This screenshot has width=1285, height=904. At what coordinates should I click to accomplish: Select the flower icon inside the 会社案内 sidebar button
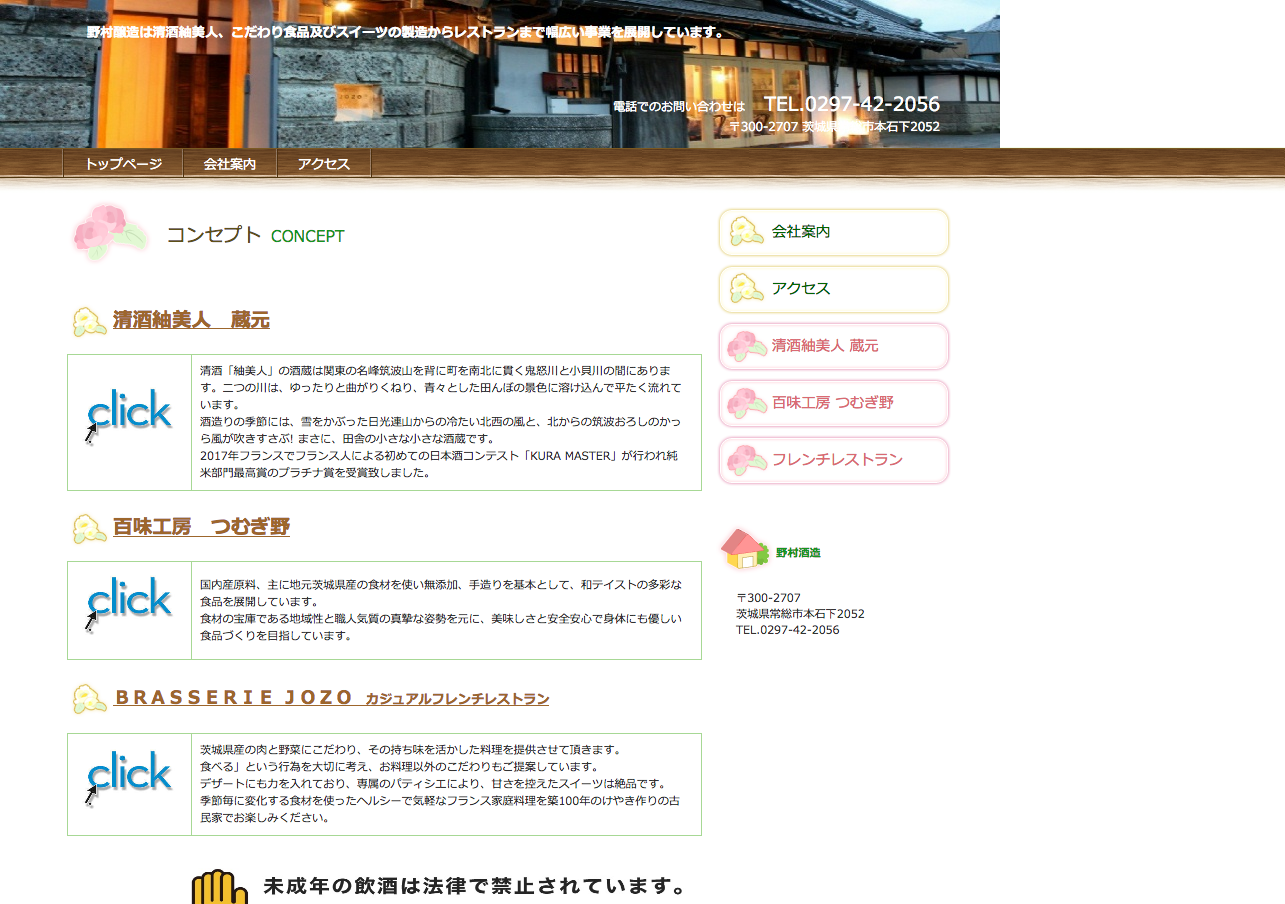click(x=744, y=231)
